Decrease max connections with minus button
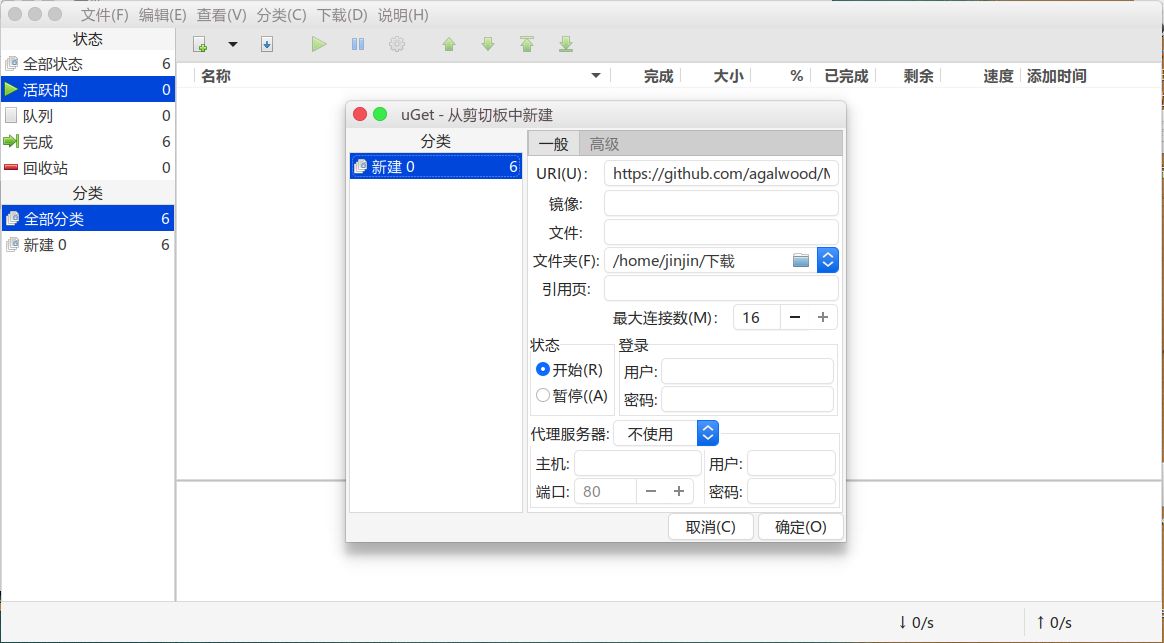 pyautogui.click(x=795, y=318)
